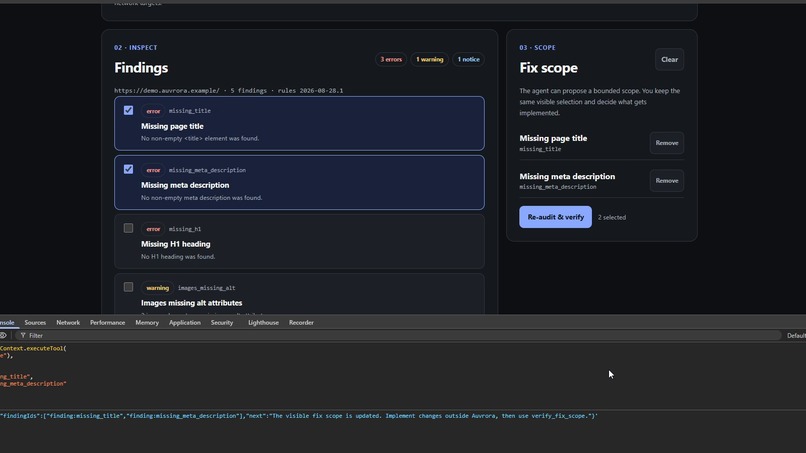Viewport: 806px width, 453px height.
Task: Click the error tag beside missing_title
Action: coord(153,111)
